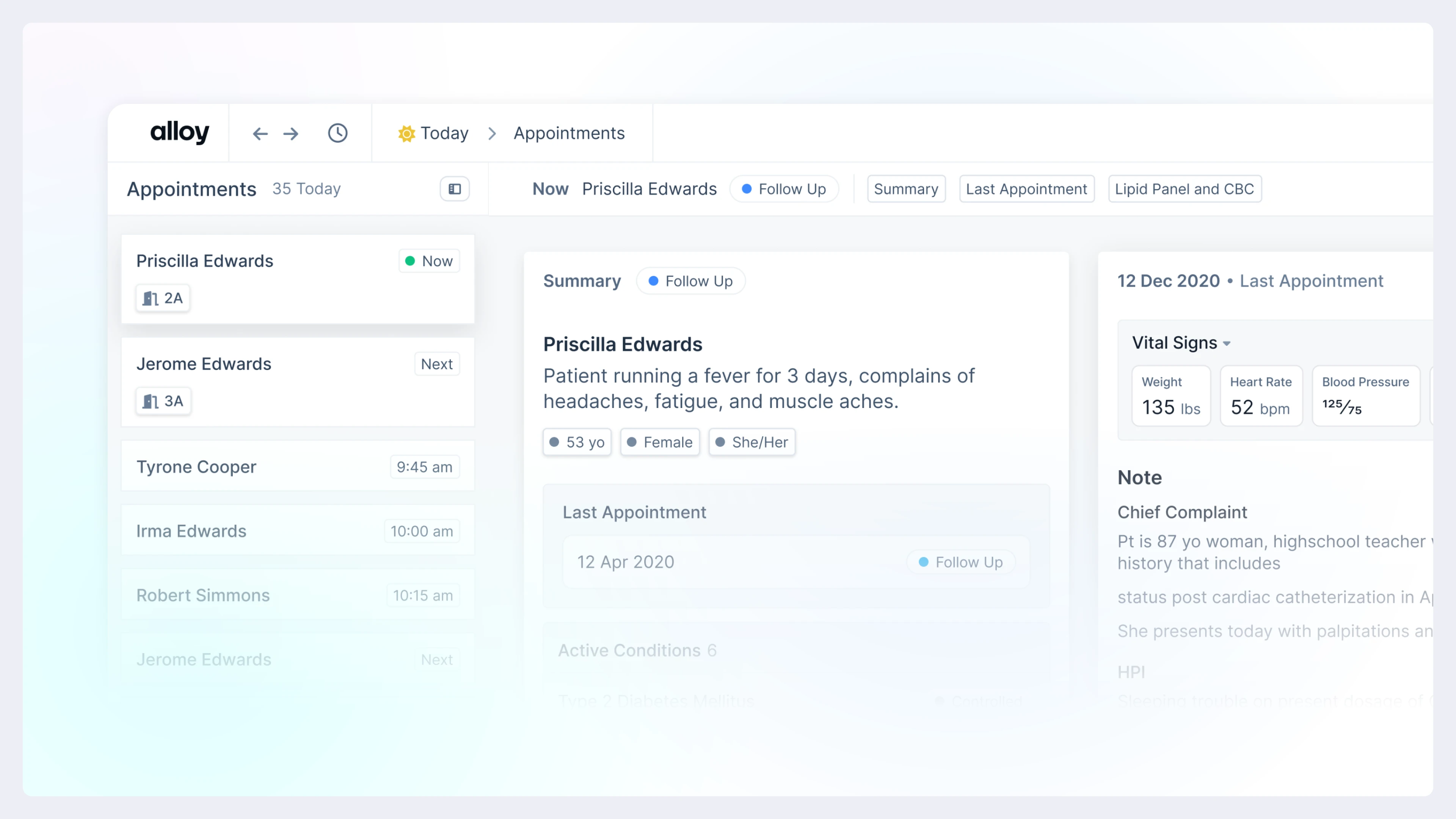
Task: Toggle the Now status indicator for Priscilla Edwards
Action: click(429, 260)
